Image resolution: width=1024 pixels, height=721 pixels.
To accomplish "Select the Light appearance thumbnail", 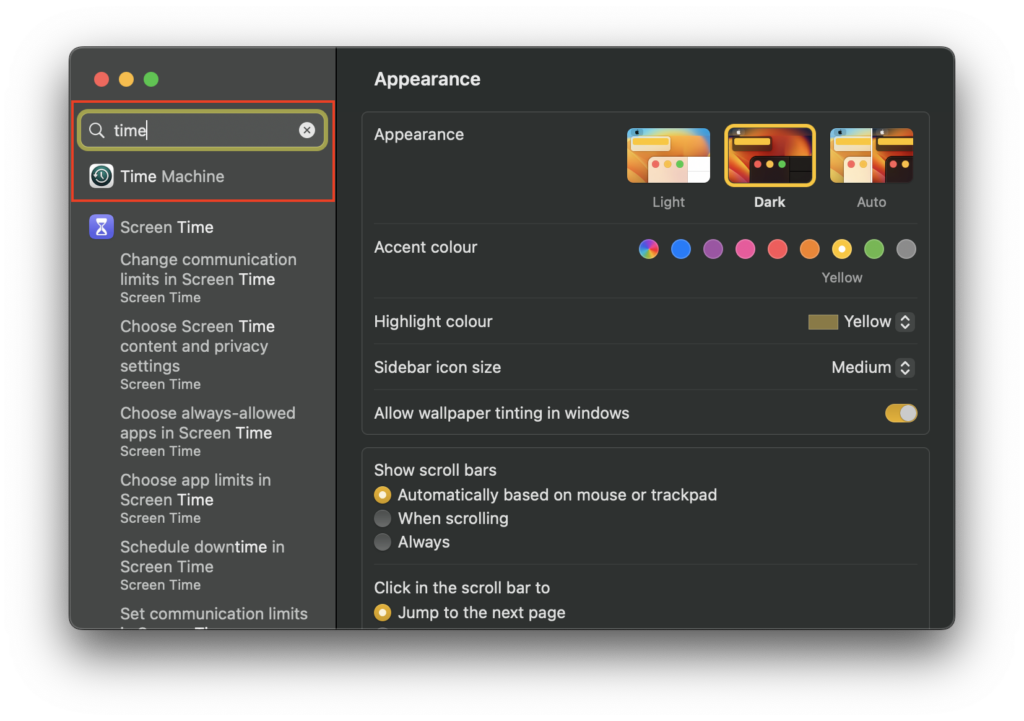I will click(668, 156).
